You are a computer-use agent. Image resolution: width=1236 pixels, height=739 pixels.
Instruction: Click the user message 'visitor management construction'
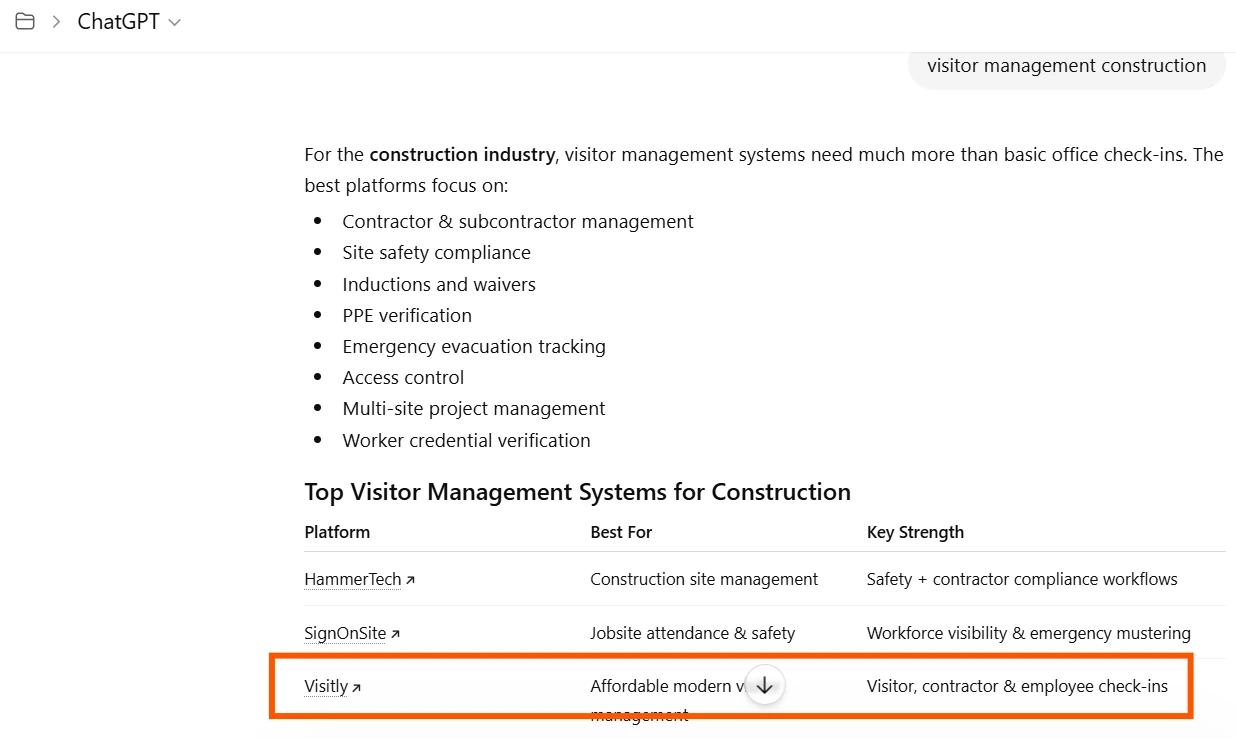click(x=1066, y=66)
